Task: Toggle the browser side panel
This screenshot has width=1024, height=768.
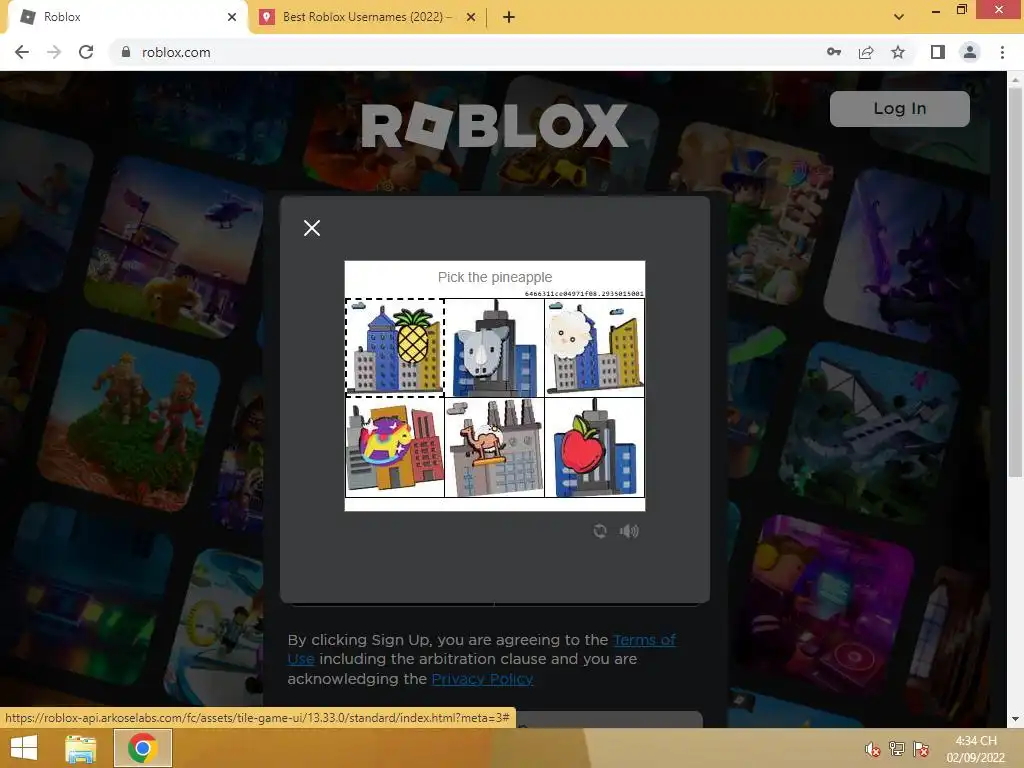Action: click(938, 52)
